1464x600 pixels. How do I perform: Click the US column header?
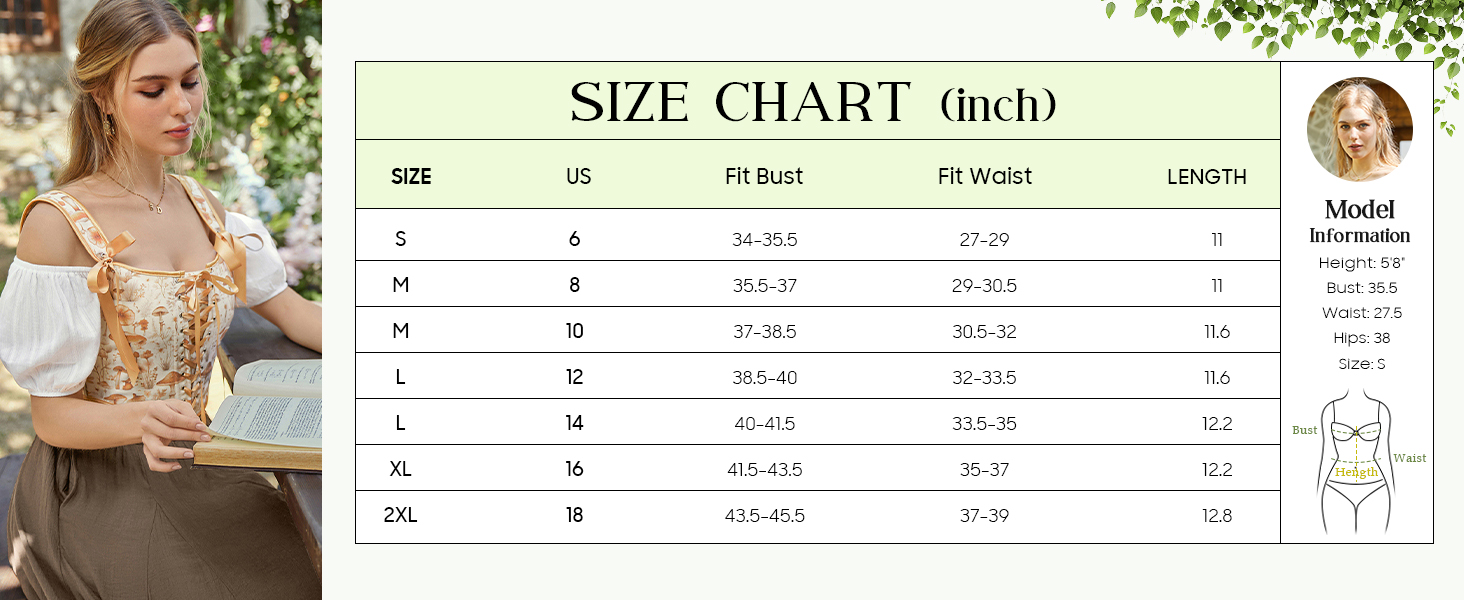point(578,177)
